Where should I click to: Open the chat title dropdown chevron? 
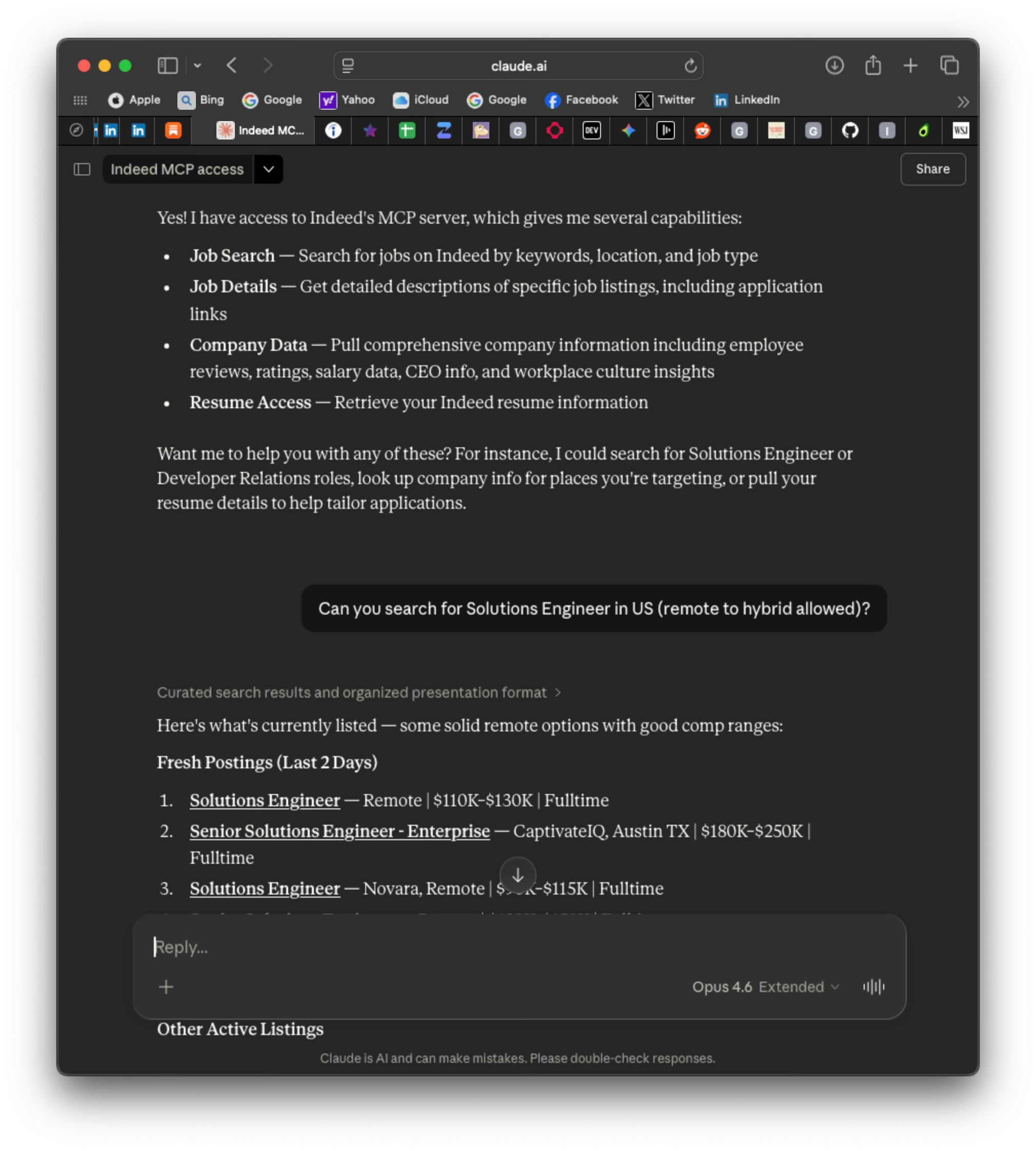(x=269, y=169)
